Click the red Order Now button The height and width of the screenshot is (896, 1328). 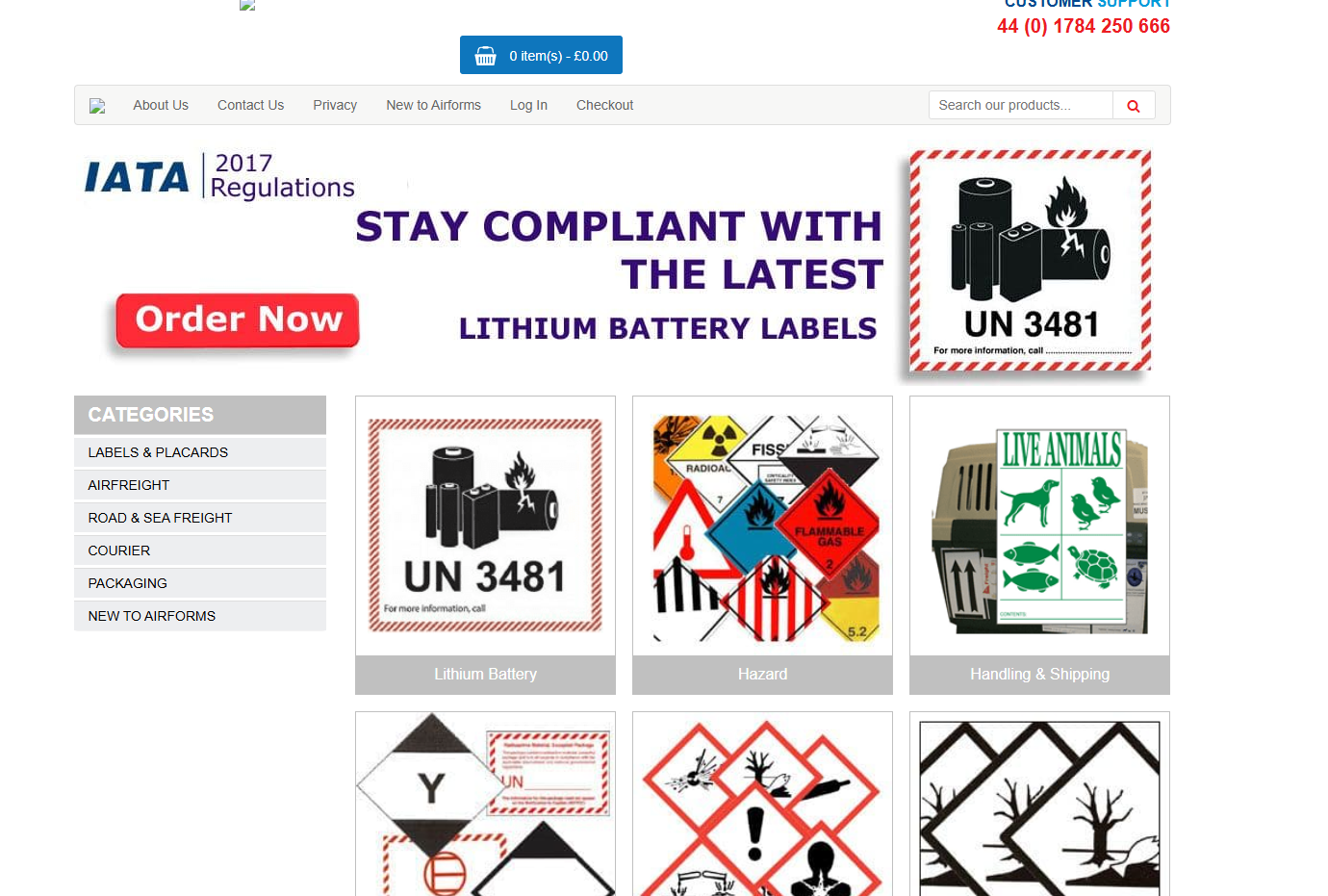[238, 320]
